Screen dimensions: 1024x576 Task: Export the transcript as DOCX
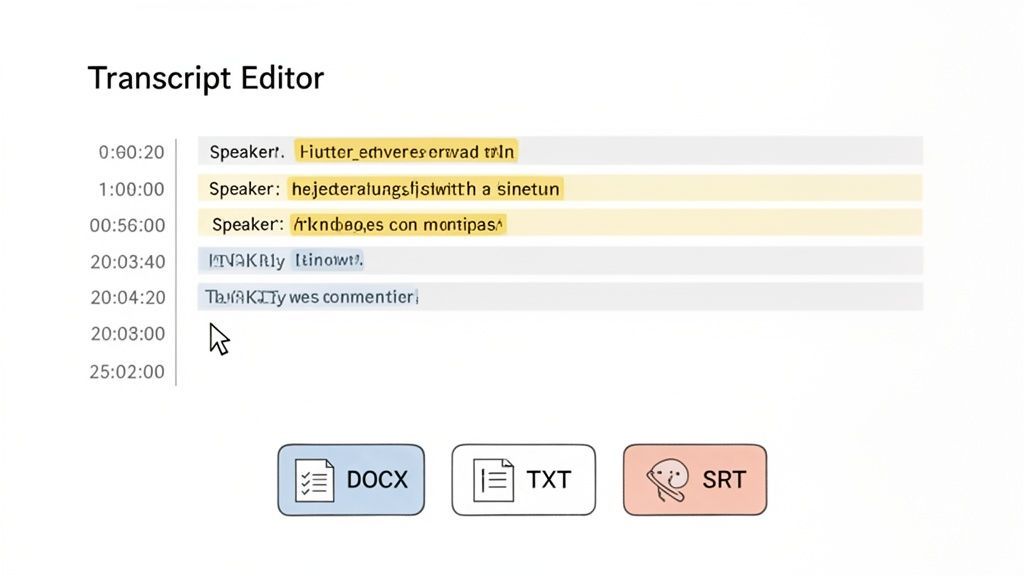click(x=350, y=479)
